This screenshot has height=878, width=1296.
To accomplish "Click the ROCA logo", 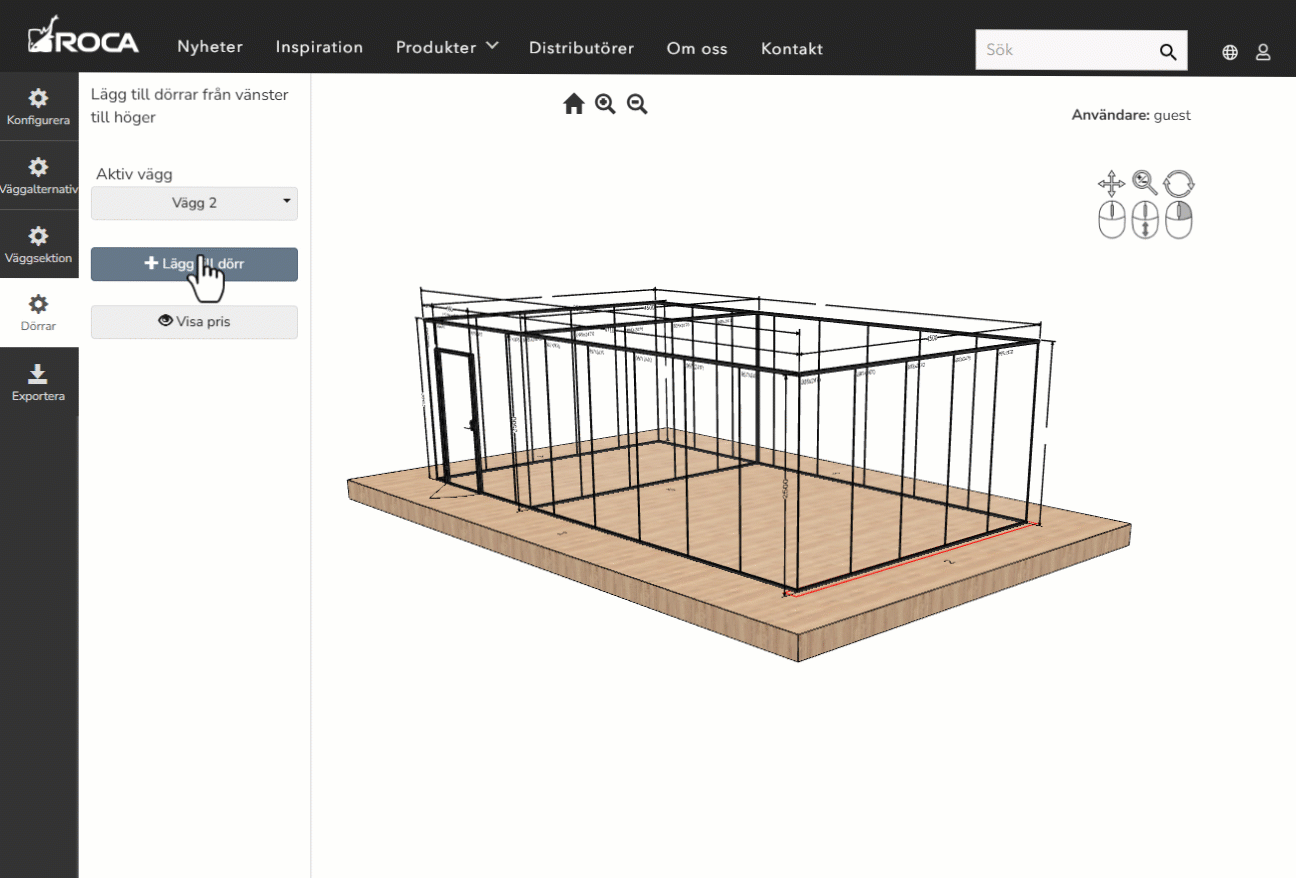I will tap(84, 38).
